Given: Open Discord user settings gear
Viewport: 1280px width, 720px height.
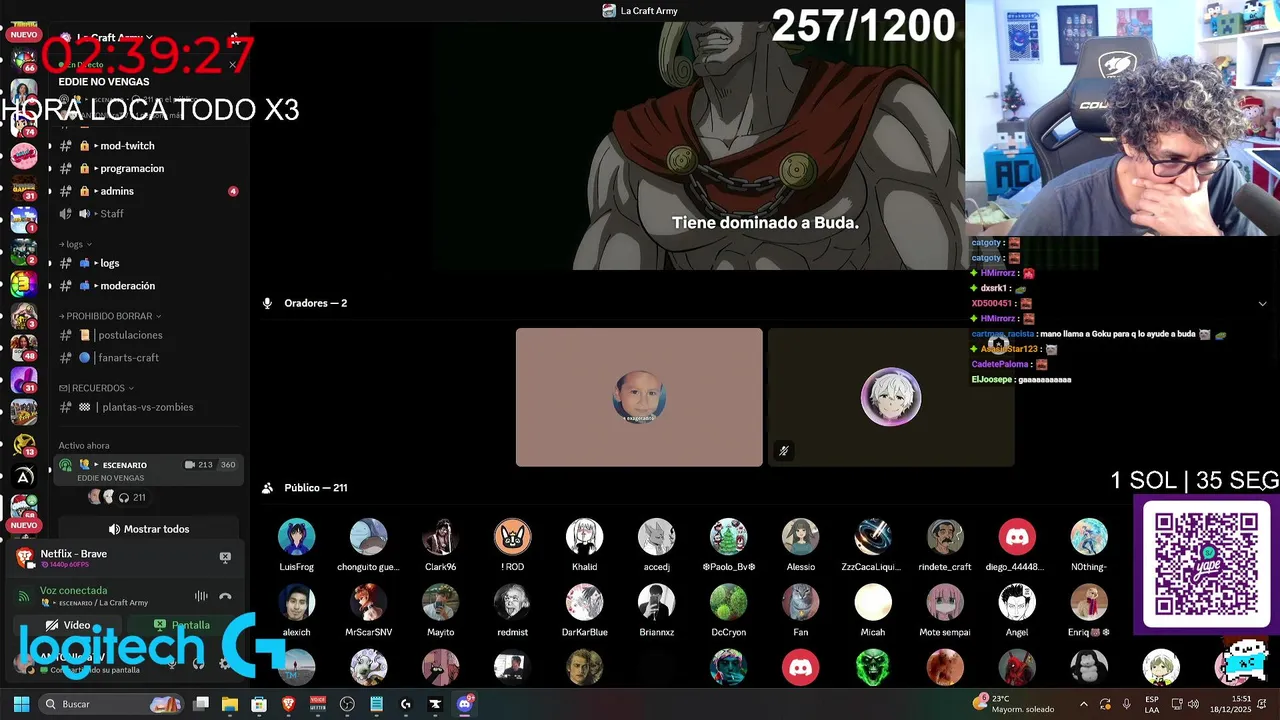Looking at the screenshot, I should pos(224,663).
